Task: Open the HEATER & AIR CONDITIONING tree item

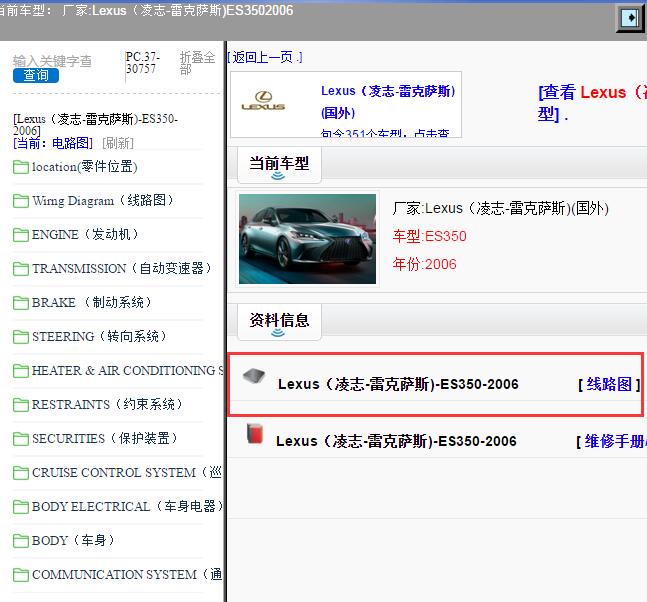Action: 128,371
